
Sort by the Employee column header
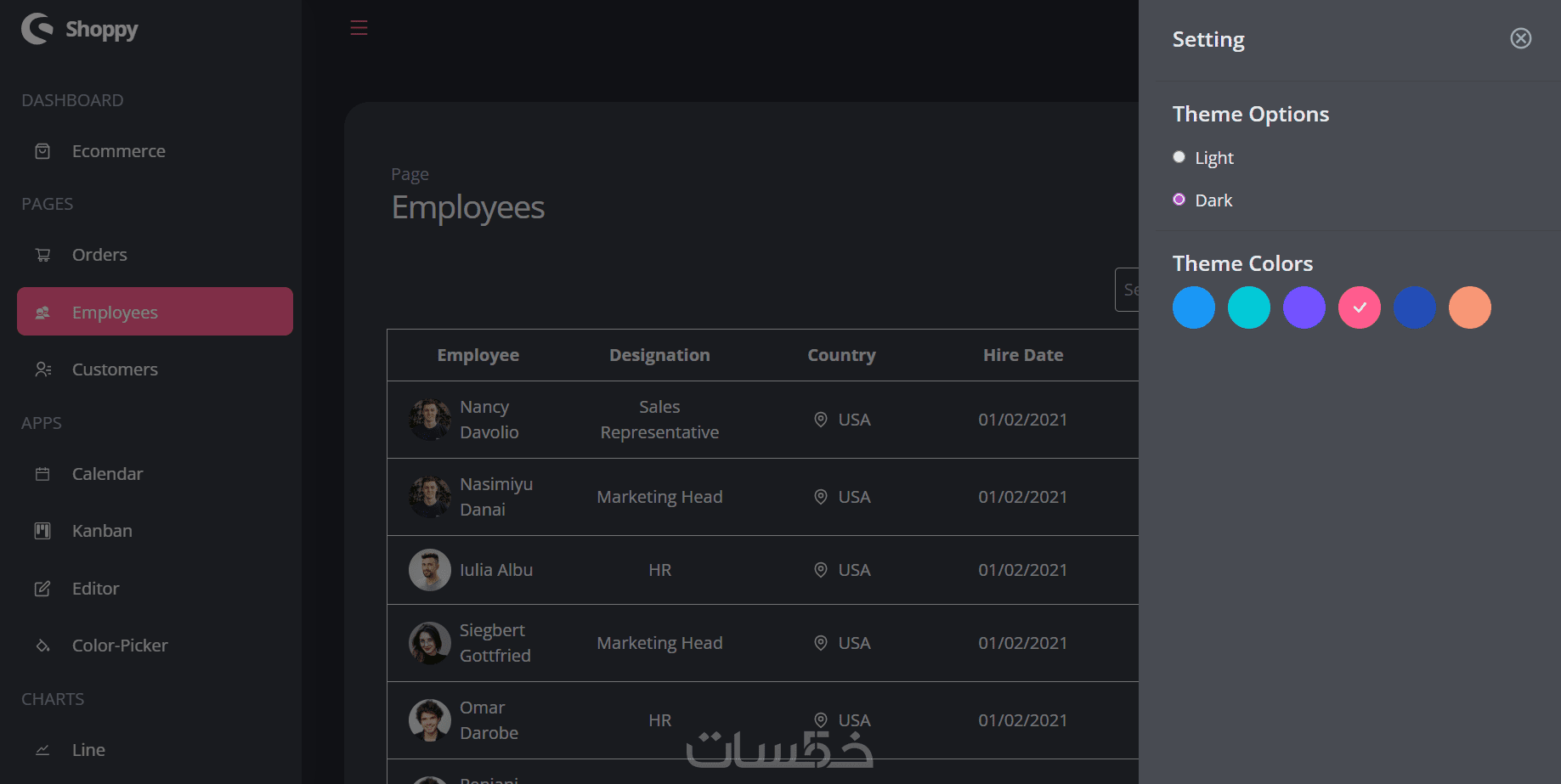[x=478, y=355]
